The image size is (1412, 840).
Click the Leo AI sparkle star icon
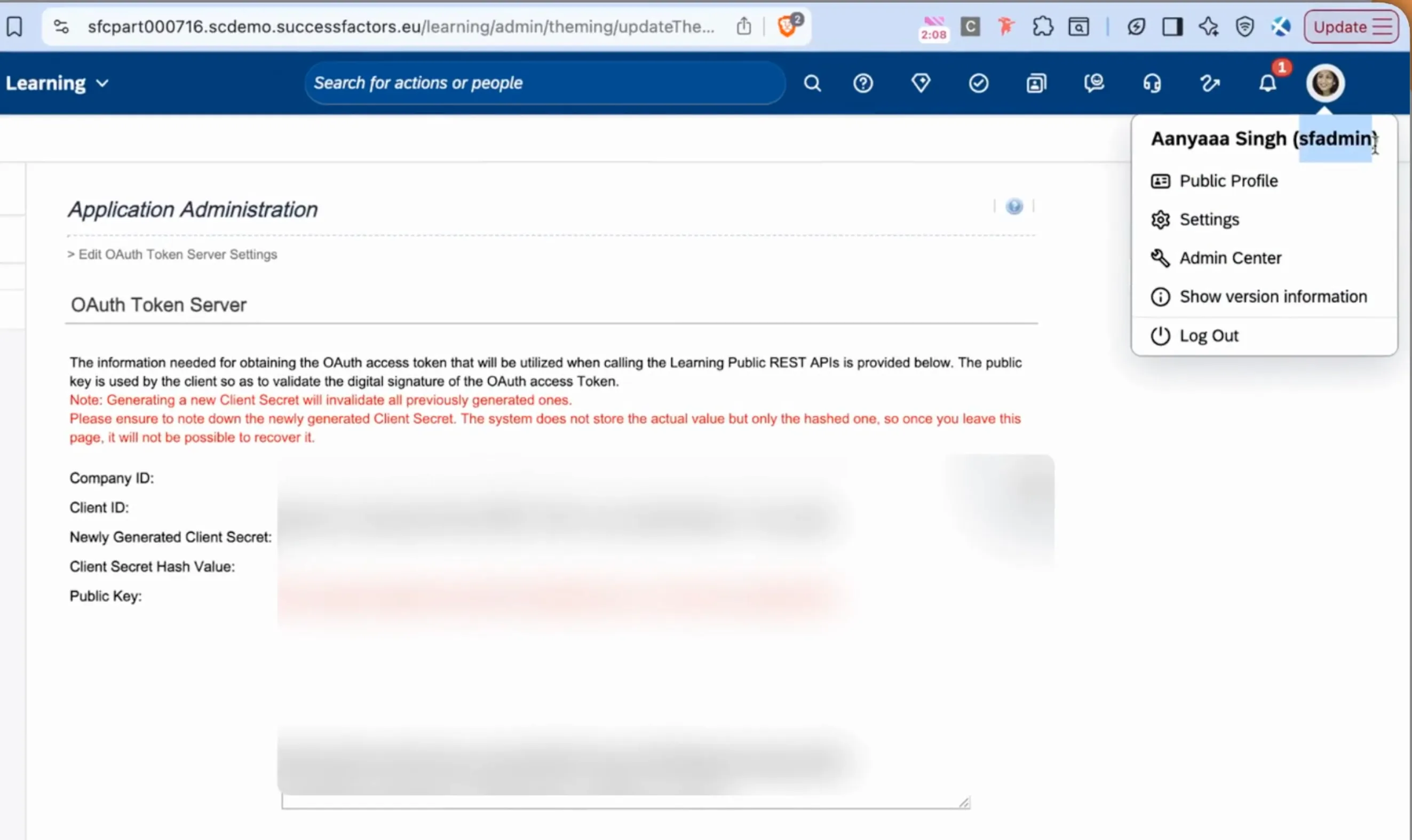click(1208, 27)
